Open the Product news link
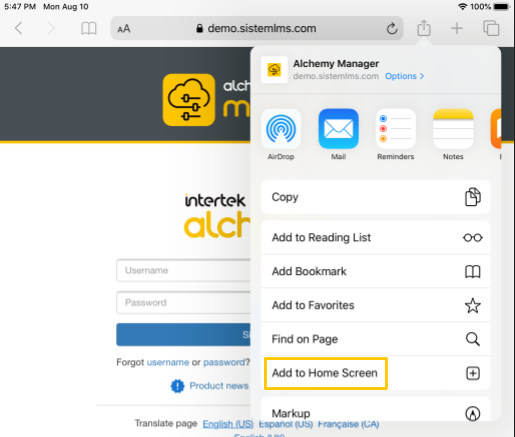This screenshot has height=437, width=515. tap(219, 386)
